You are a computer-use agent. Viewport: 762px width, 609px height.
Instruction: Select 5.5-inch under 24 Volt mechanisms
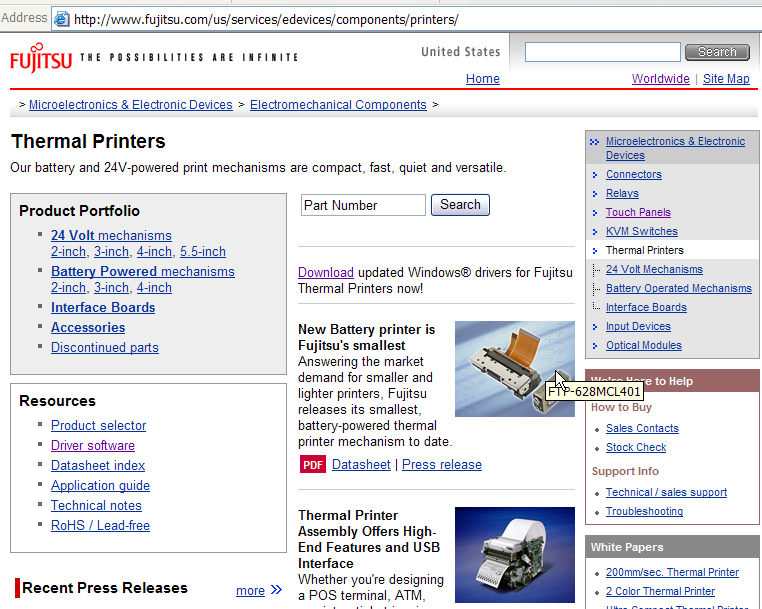click(203, 251)
